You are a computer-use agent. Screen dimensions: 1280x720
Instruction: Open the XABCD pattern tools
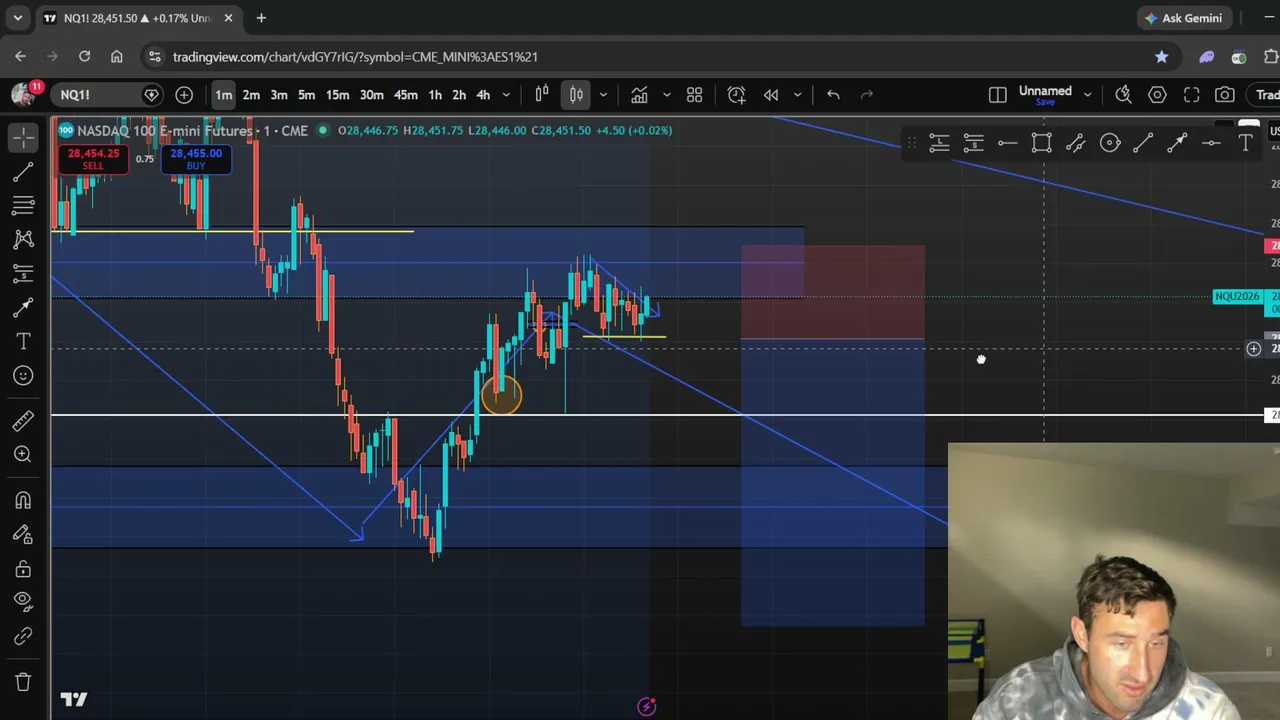23,239
